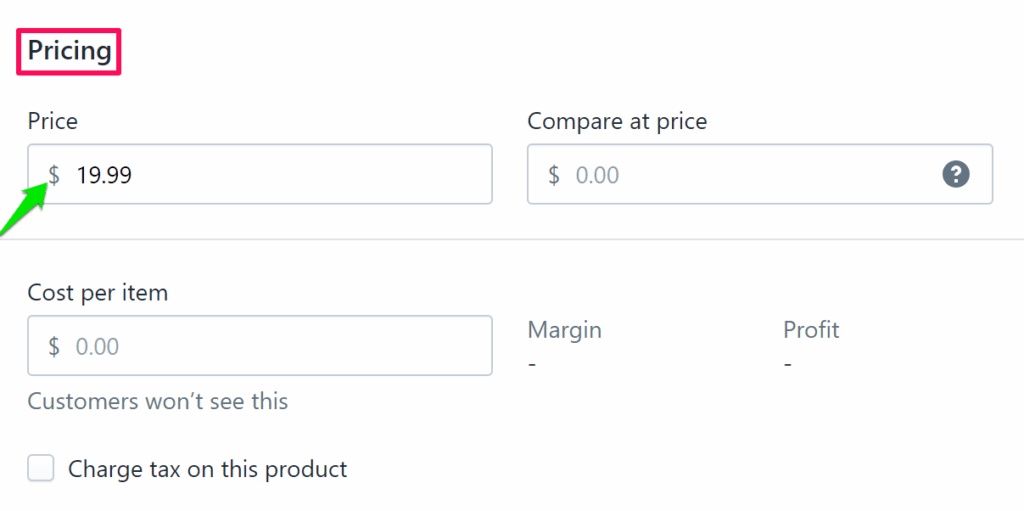
Task: Click into the Compare at price input
Action: [740, 175]
